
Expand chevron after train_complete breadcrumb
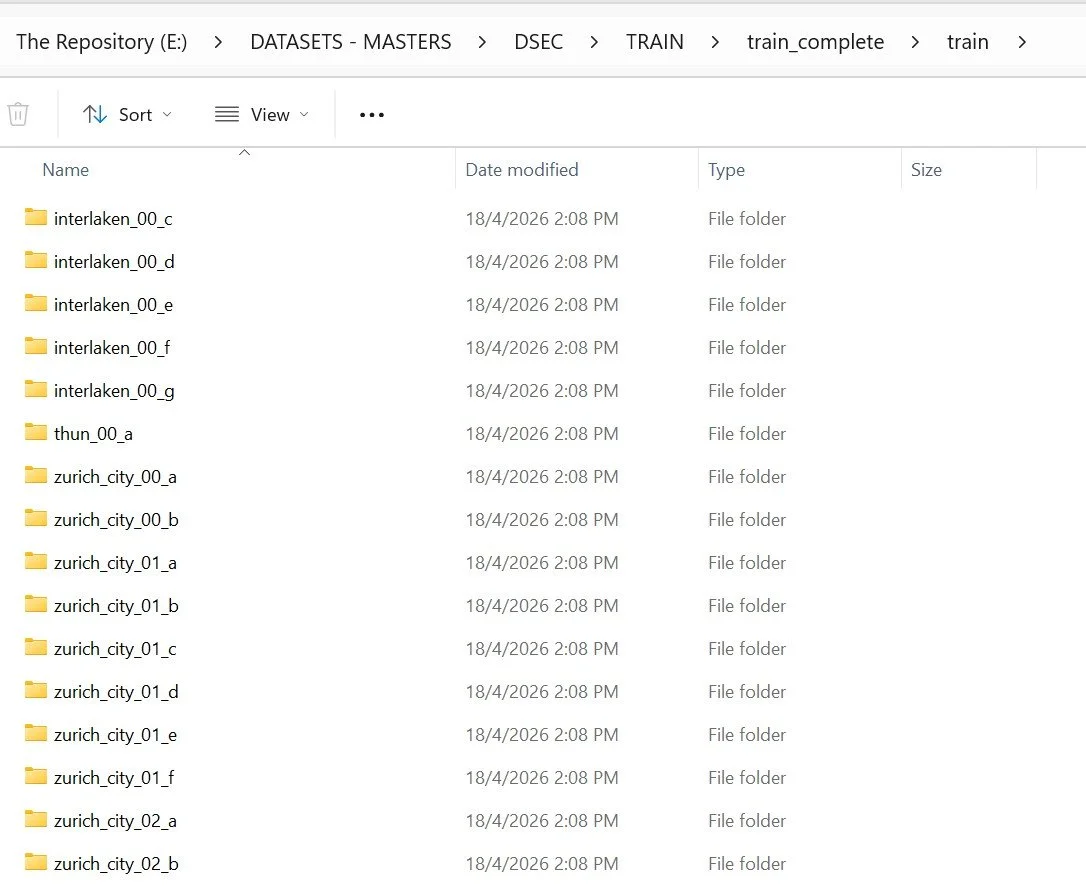pyautogui.click(x=915, y=42)
